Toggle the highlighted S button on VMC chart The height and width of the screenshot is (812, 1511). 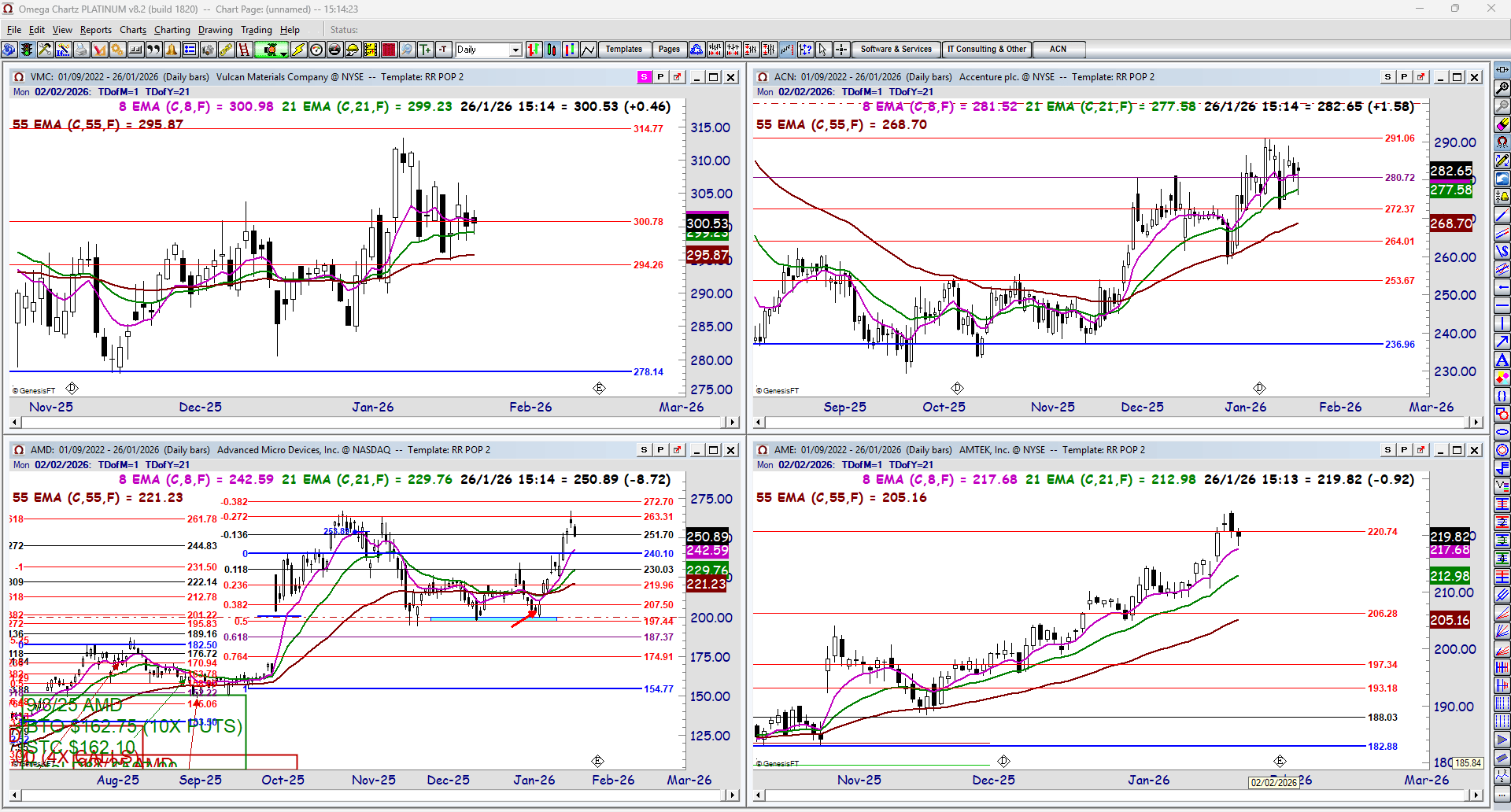coord(644,77)
